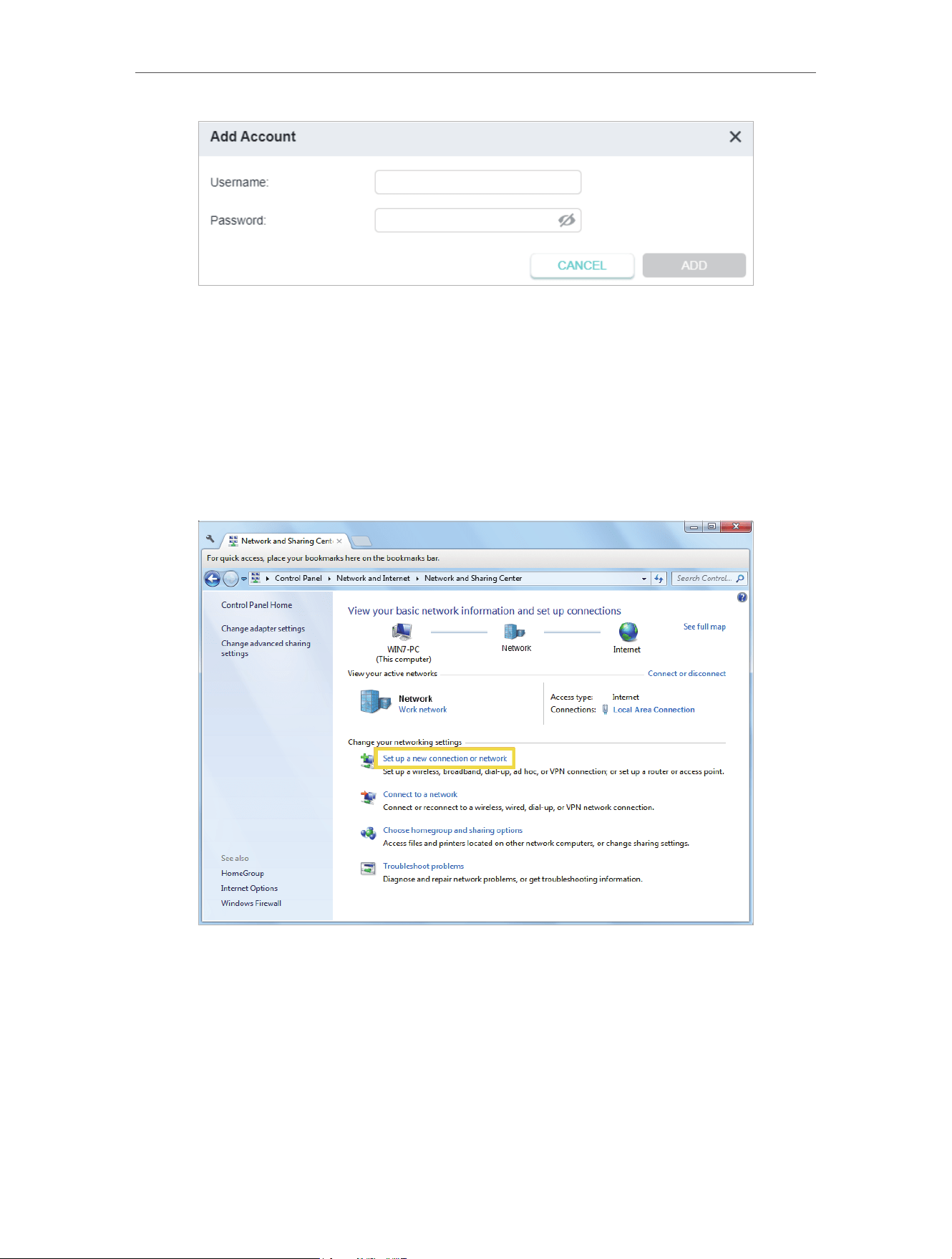The width and height of the screenshot is (952, 1259).
Task: Click 'Access type:' label text
Action: pos(571,698)
